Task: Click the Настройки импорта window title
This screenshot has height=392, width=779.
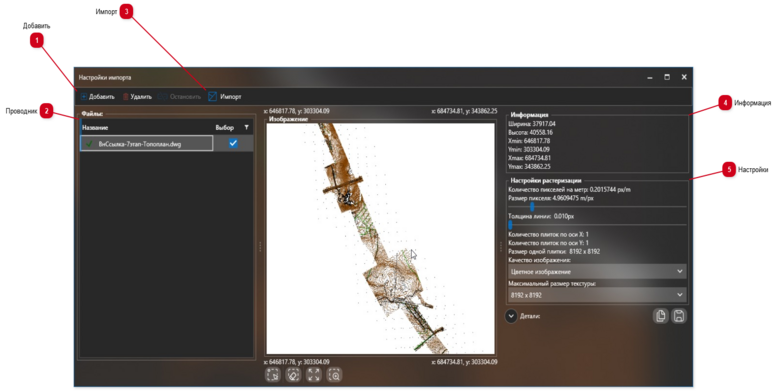Action: 105,78
